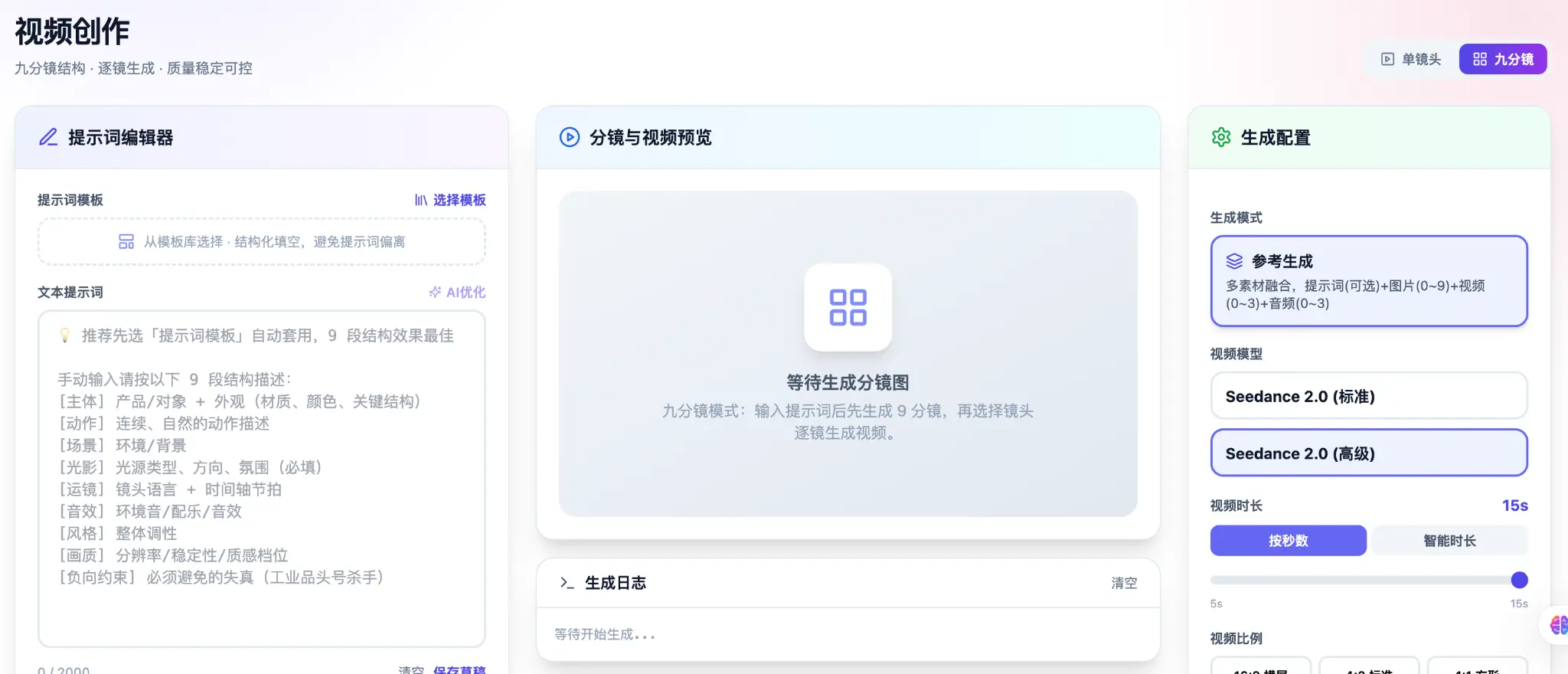The height and width of the screenshot is (674, 1568).
Task: Choose Seedance 2.0 (高级) video model
Action: (1369, 453)
